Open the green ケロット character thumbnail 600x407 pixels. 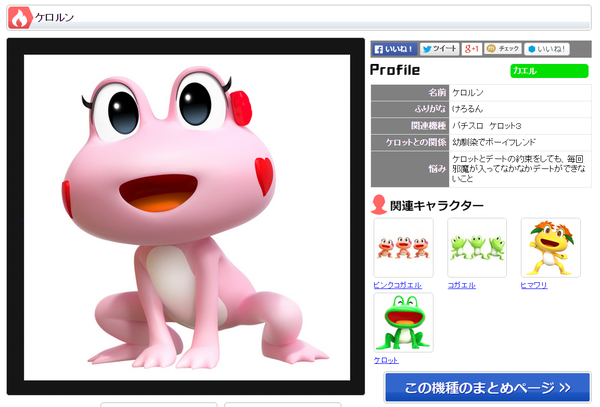403,322
